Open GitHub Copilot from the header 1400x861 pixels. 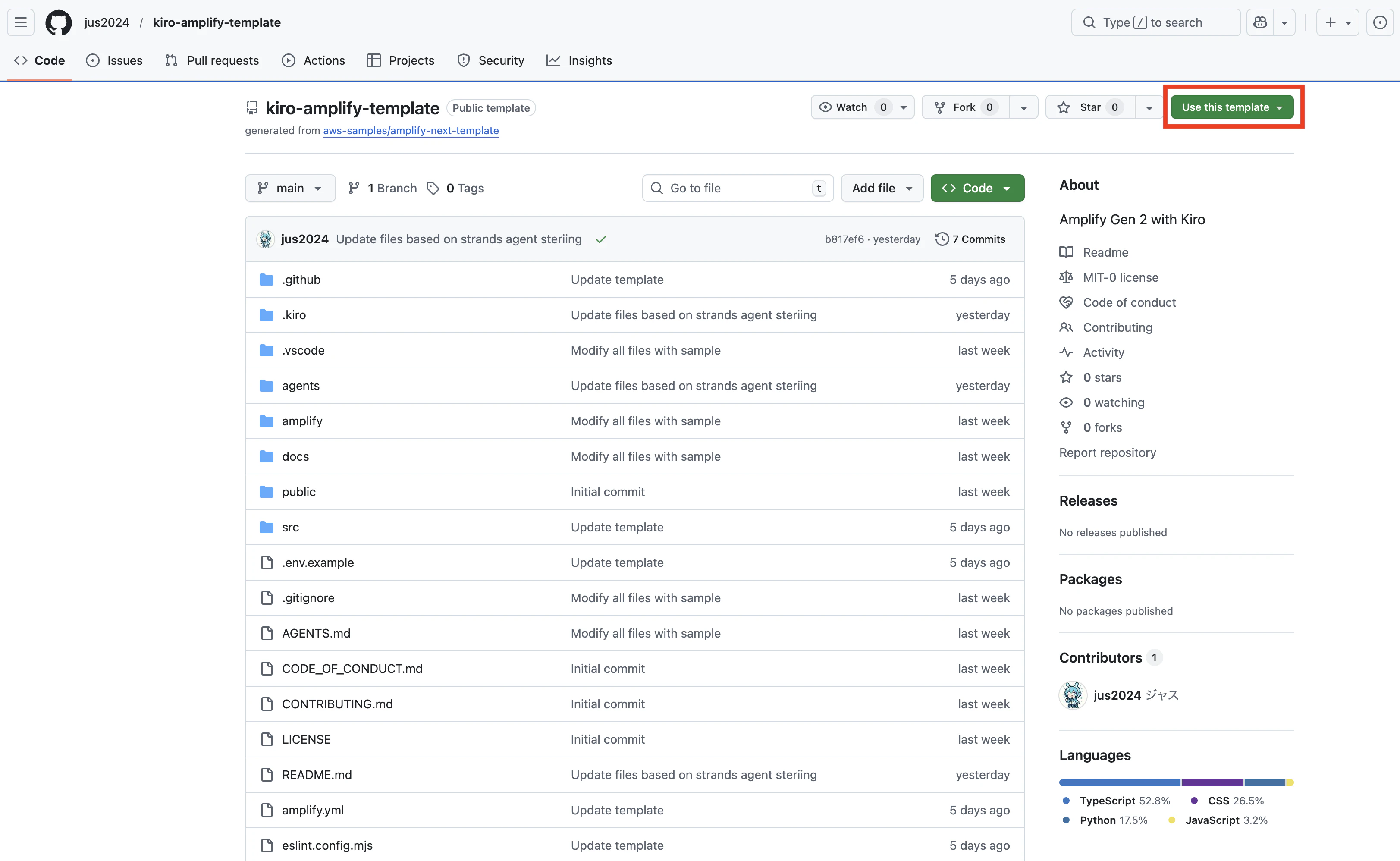(1260, 22)
